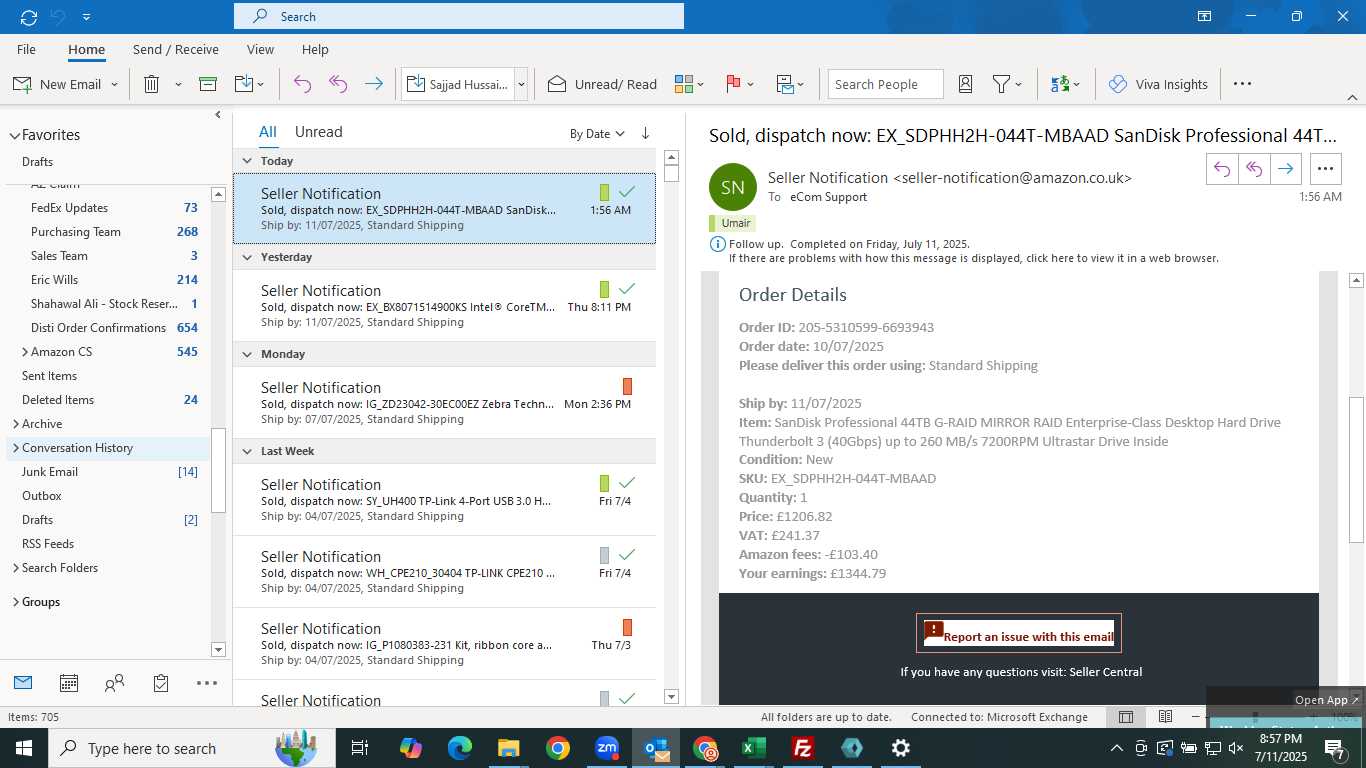The width and height of the screenshot is (1366, 768).
Task: Reply using the ribbon's purple reply arrow
Action: (302, 84)
